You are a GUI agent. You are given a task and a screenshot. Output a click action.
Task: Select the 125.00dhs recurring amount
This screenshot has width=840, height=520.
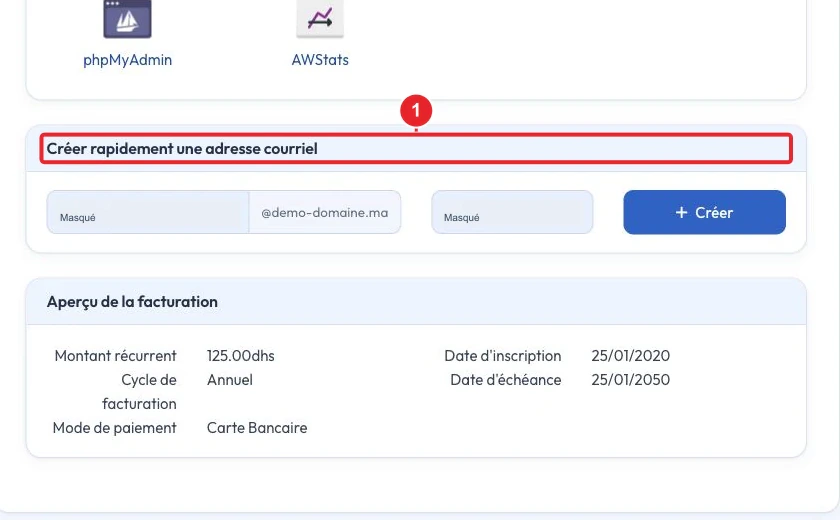(x=241, y=356)
